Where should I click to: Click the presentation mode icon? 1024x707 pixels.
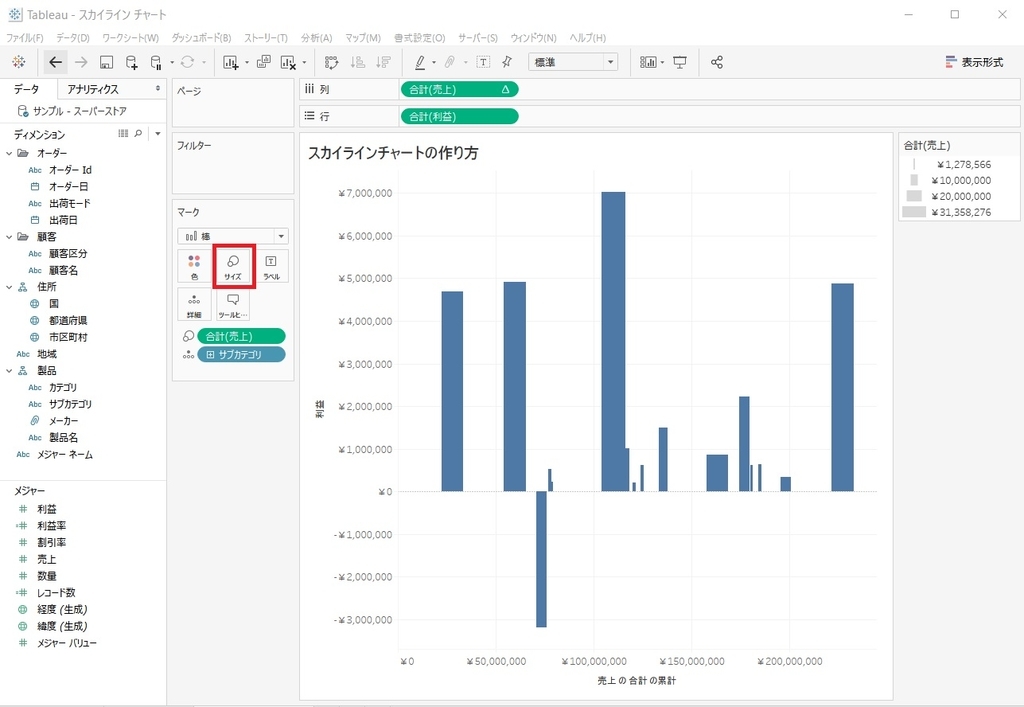coord(680,62)
